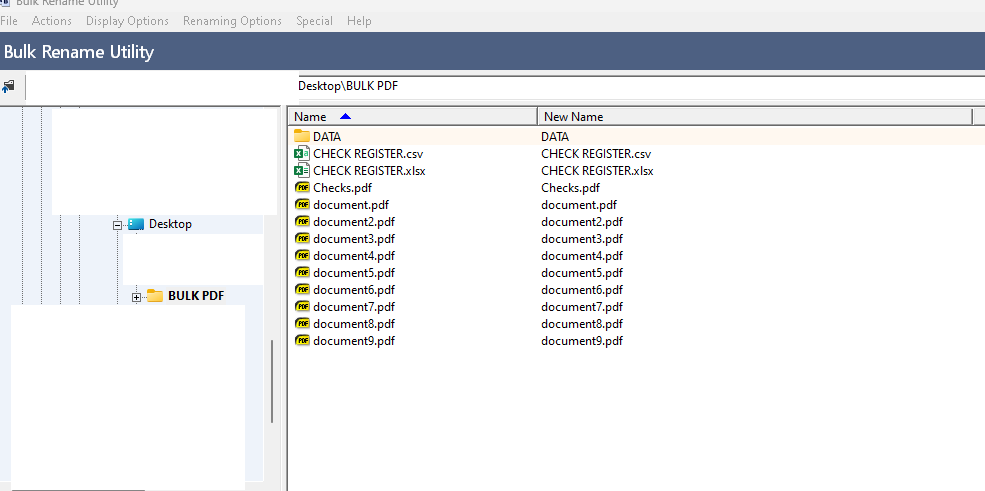Viewport: 985px width, 491px height.
Task: Expand the BULK PDF tree node
Action: [136, 297]
